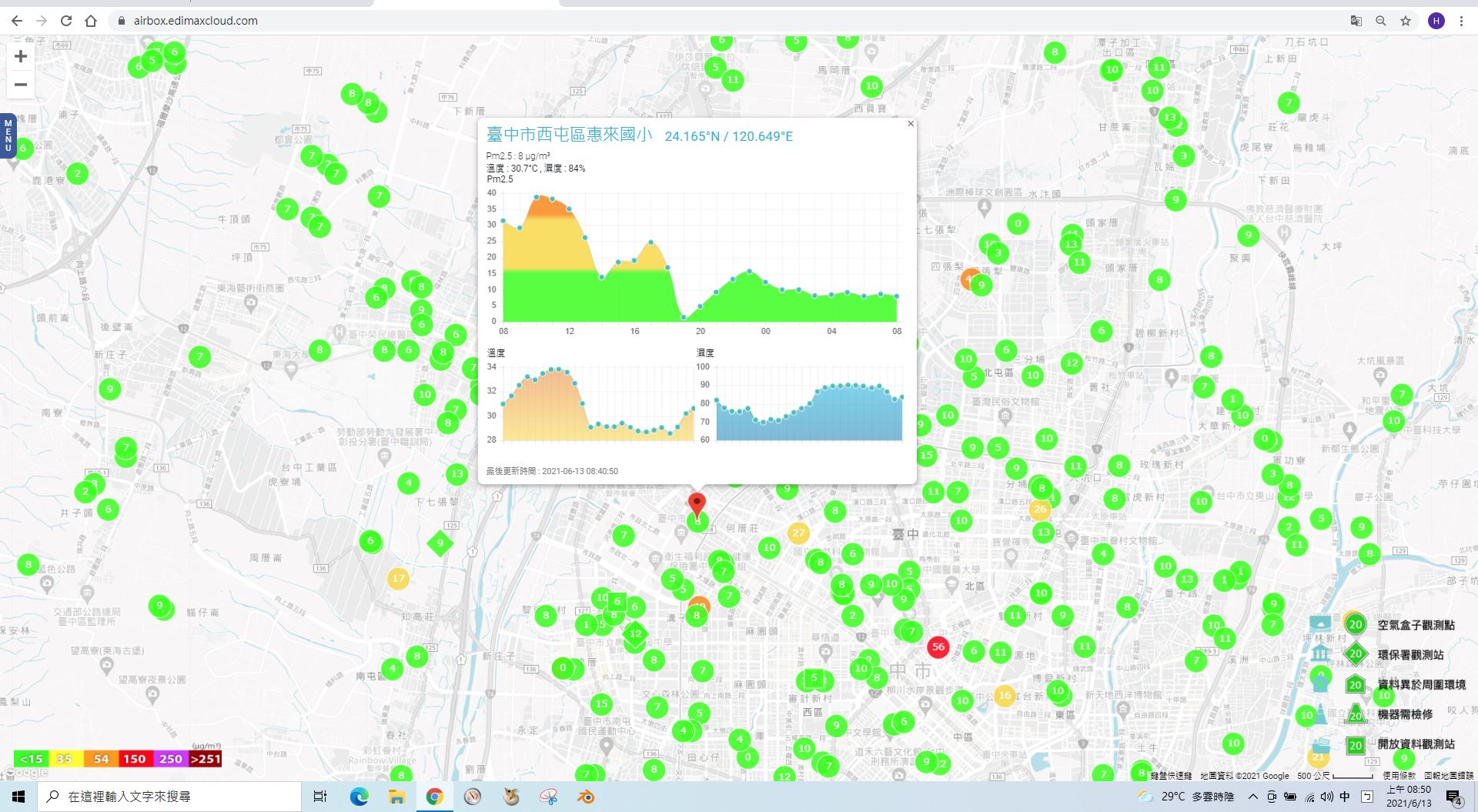1478x812 pixels.
Task: Click the purple 250 legend swatch
Action: point(170,759)
